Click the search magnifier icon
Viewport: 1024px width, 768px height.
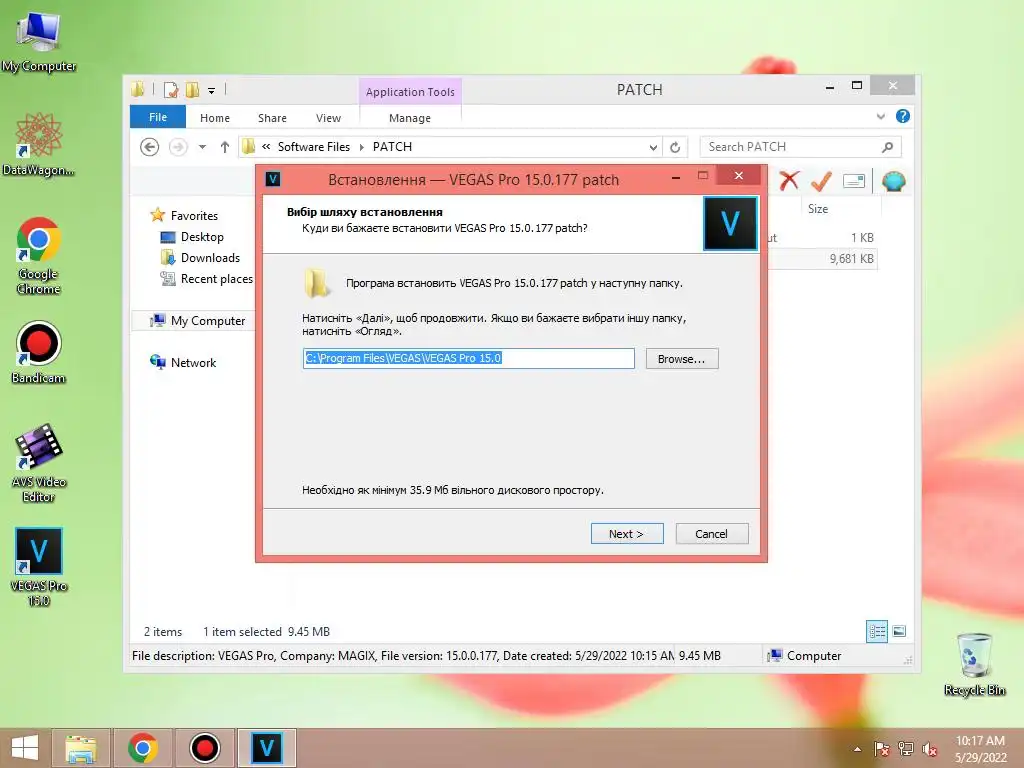click(888, 147)
